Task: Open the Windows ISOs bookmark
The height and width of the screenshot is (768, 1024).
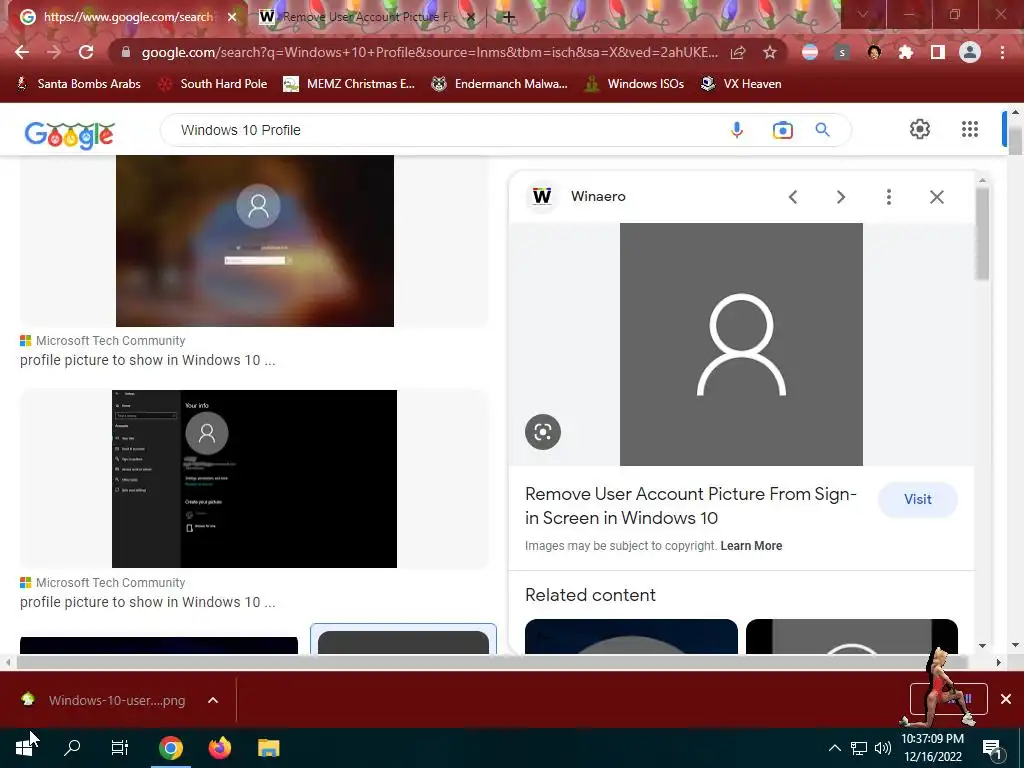Action: coord(634,84)
